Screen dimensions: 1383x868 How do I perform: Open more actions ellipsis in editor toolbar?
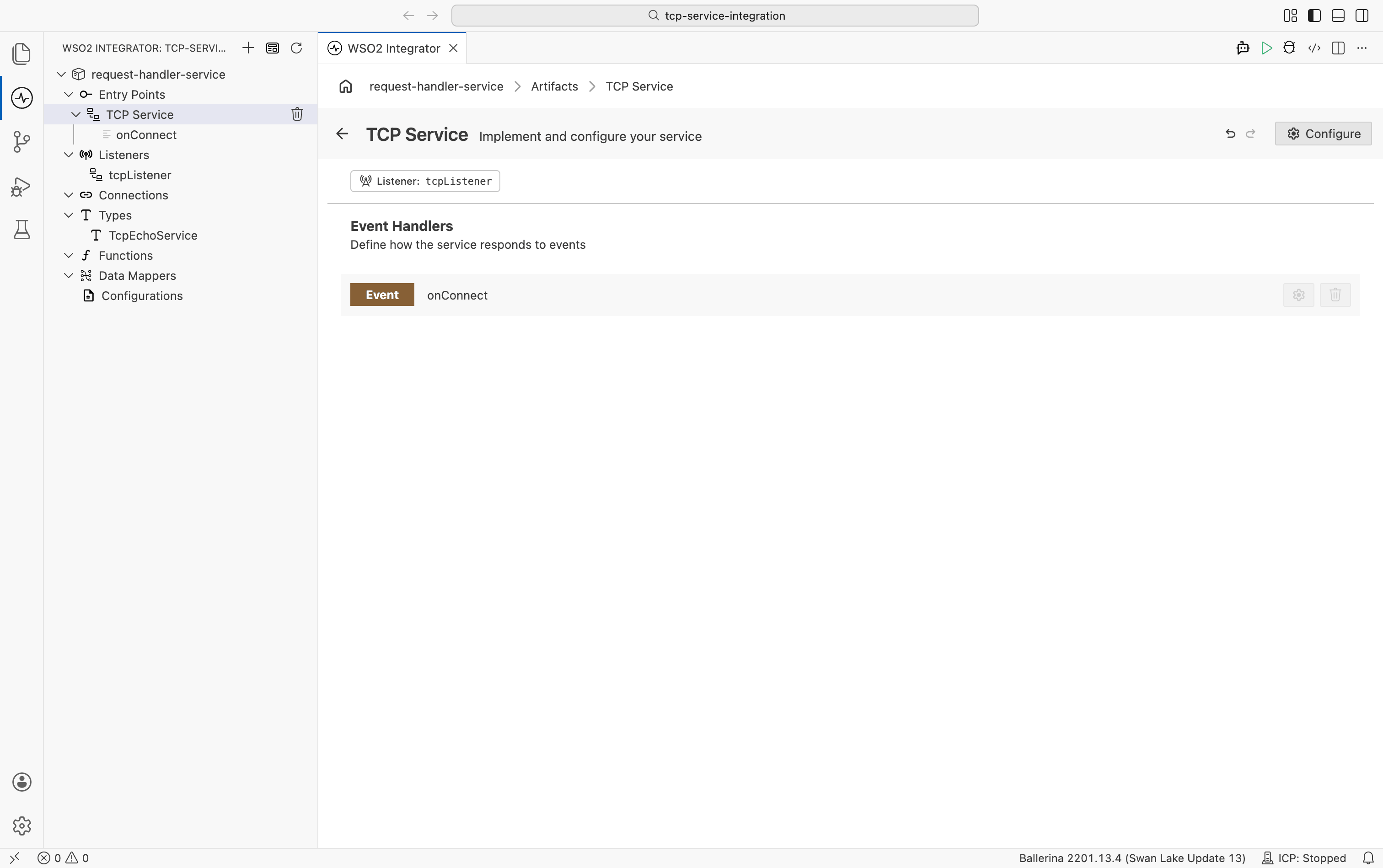click(x=1362, y=48)
